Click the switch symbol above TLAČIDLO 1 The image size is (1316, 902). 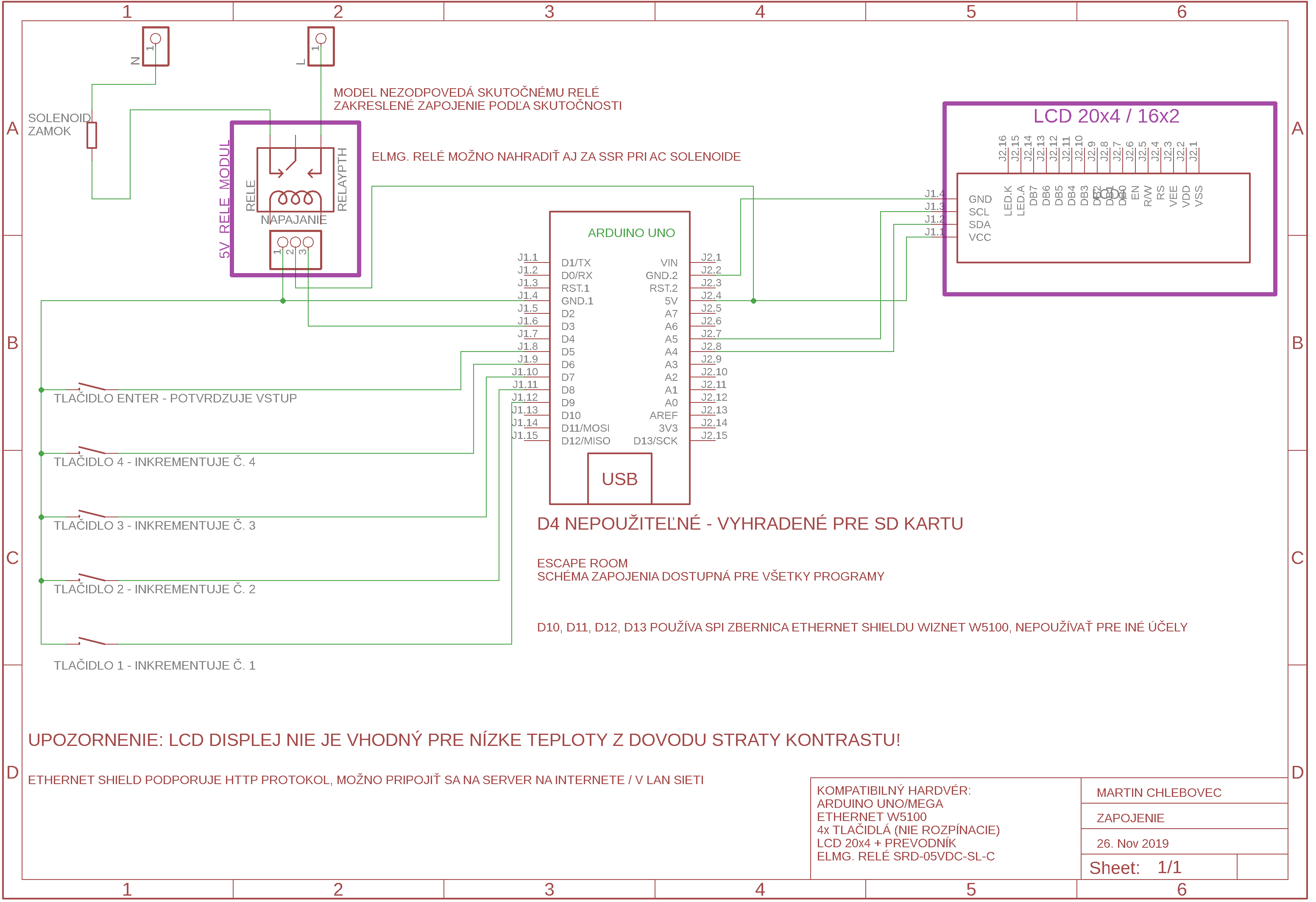[92, 641]
